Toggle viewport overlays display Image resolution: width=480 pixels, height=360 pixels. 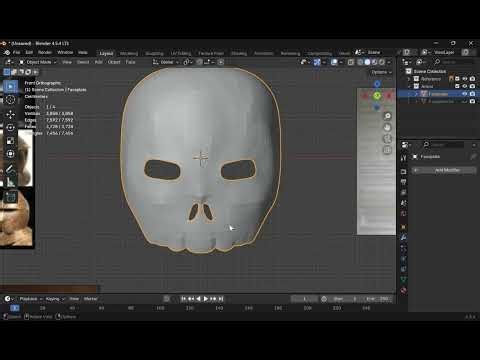click(334, 62)
